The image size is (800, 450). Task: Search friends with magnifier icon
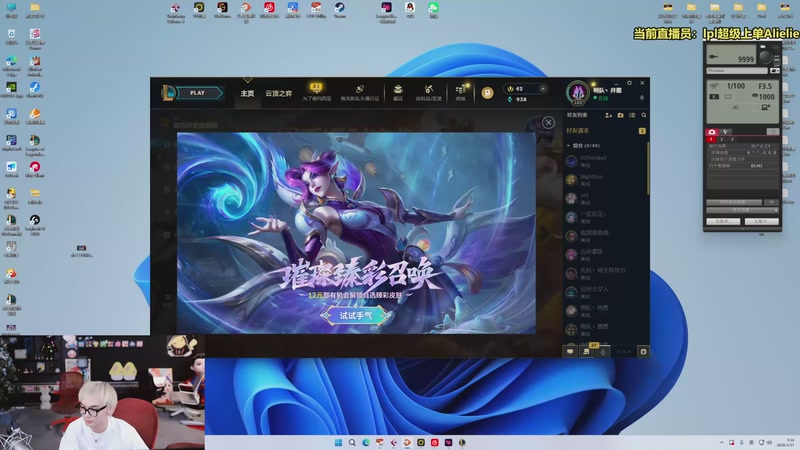click(x=644, y=115)
